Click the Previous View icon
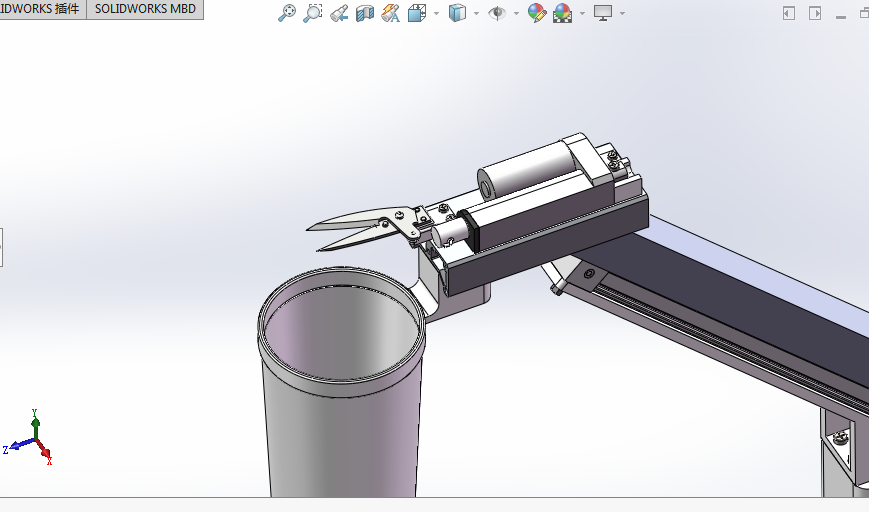 click(339, 13)
